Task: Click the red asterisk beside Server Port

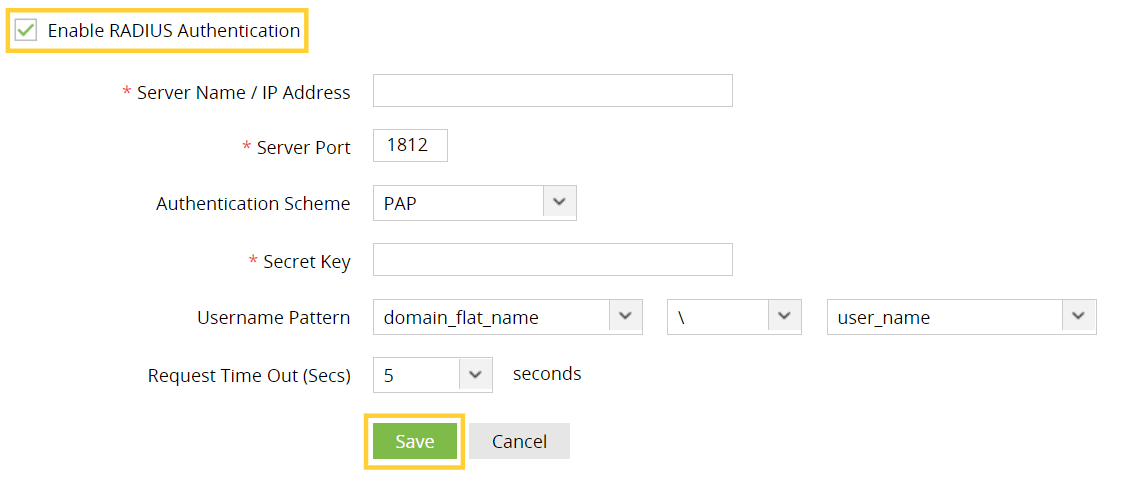Action: pos(247,147)
